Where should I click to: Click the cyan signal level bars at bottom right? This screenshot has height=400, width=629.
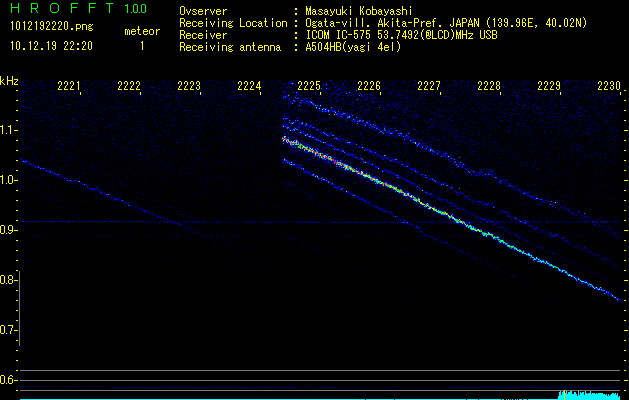coord(589,395)
